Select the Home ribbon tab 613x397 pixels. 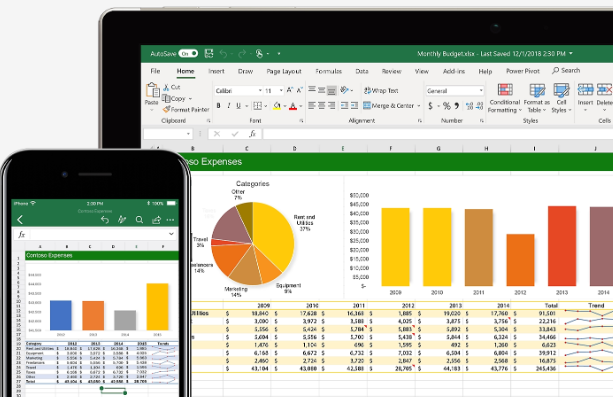[185, 71]
